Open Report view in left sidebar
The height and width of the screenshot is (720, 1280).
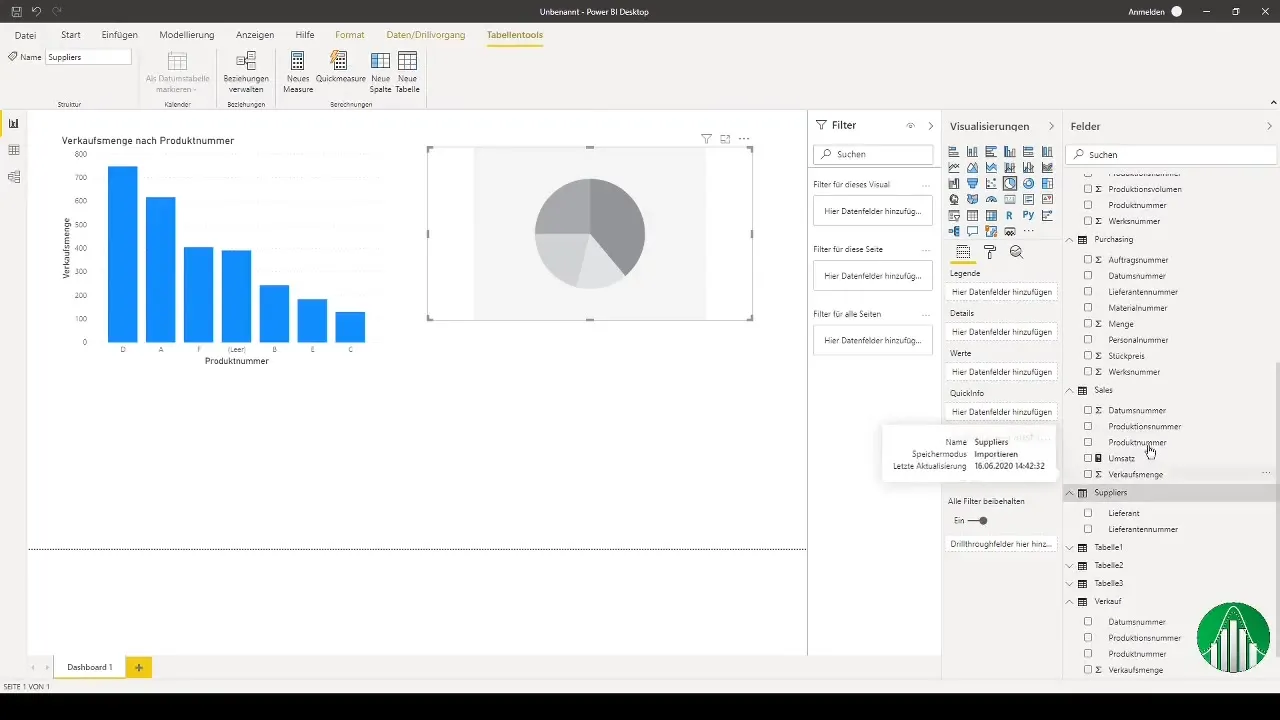pos(13,123)
